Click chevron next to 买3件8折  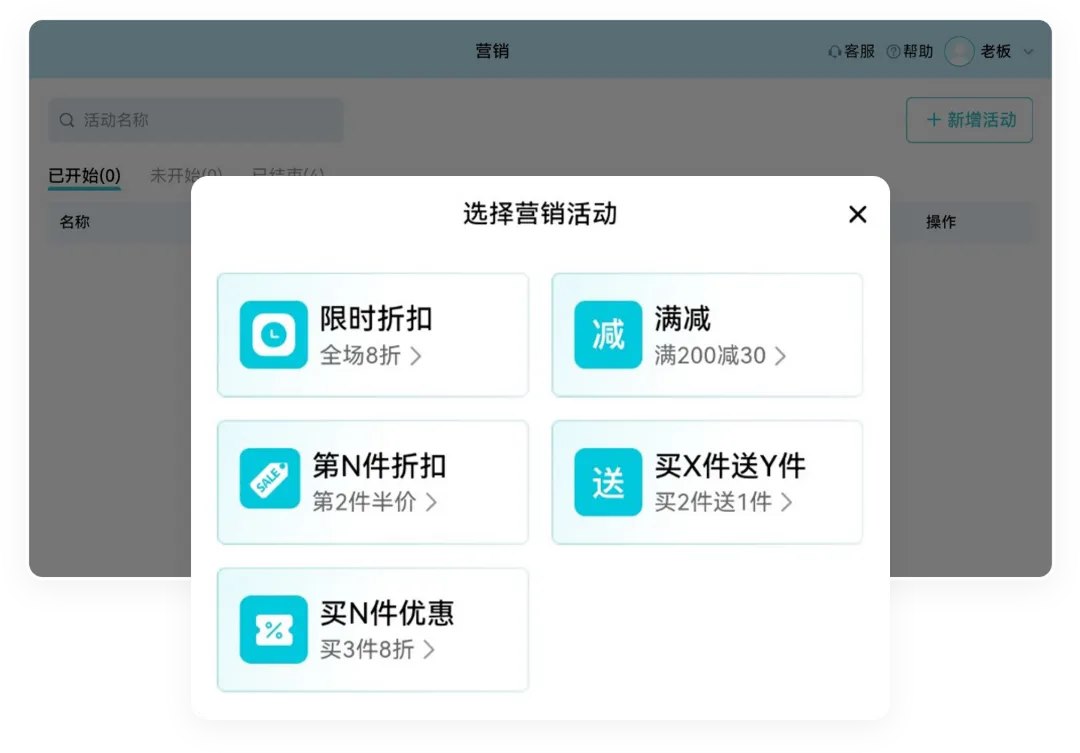point(428,650)
